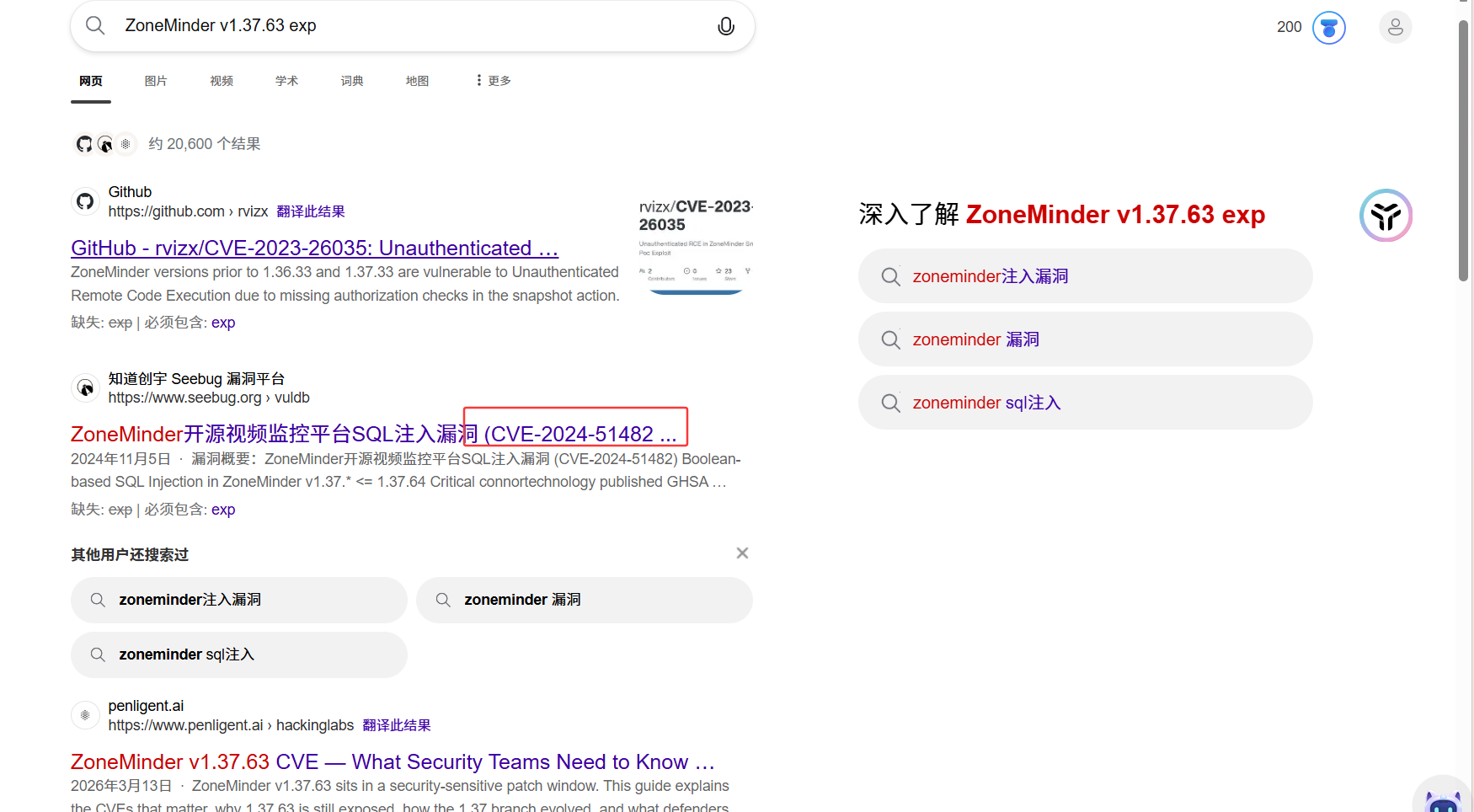Open GitHub rvizx/CVE-2023-26035 result link
Viewport: 1474px width, 812px height.
314,248
